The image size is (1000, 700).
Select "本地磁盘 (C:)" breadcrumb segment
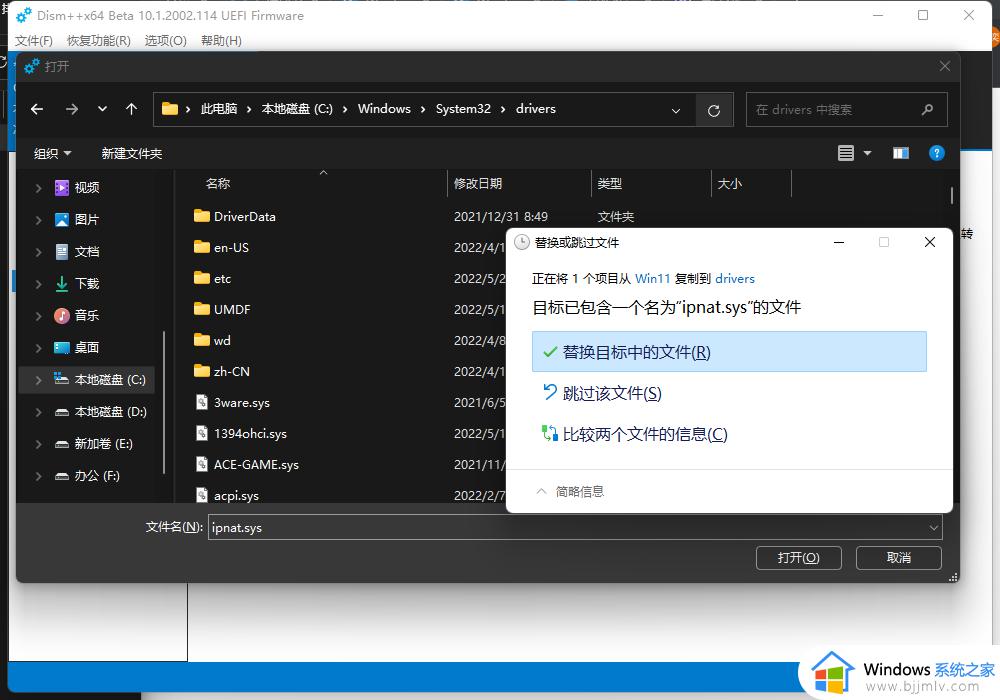tap(297, 109)
